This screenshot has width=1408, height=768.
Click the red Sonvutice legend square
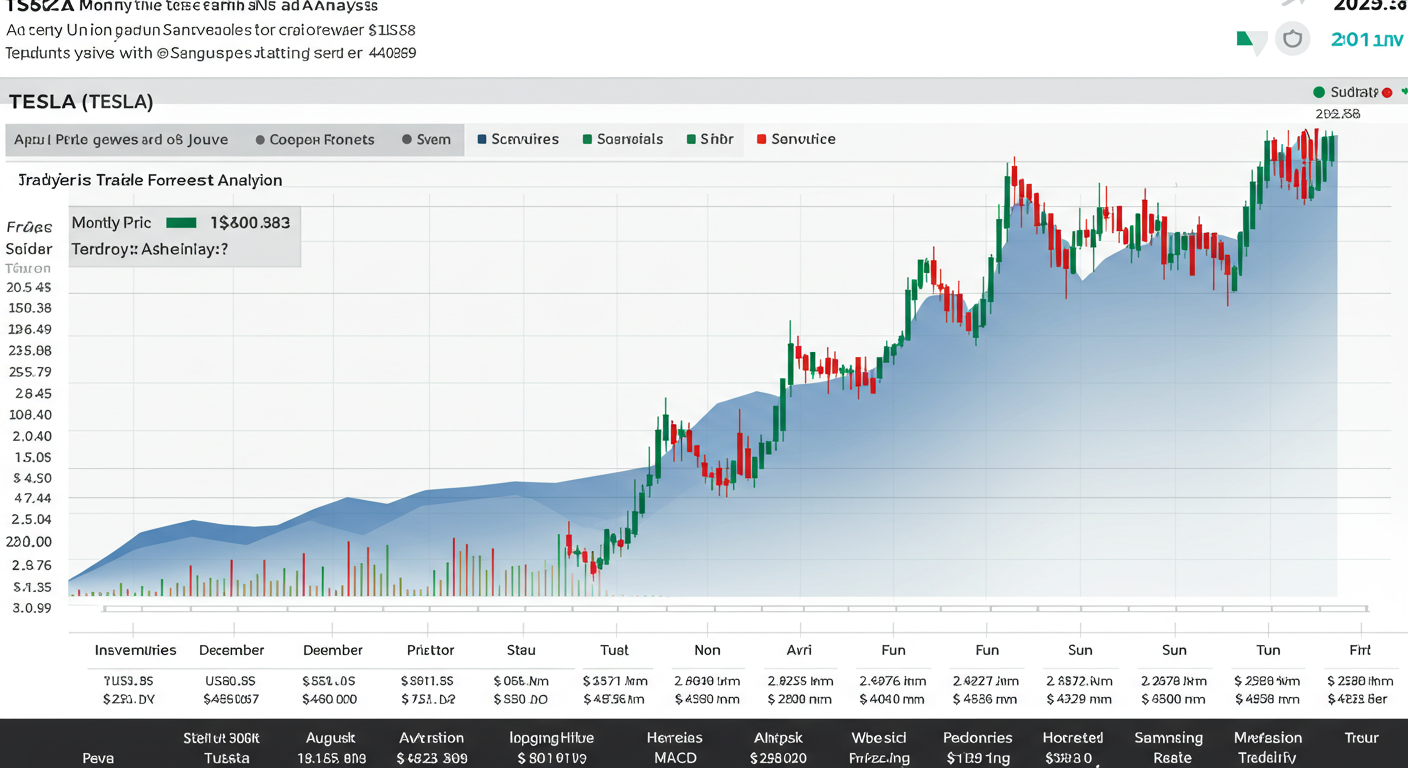point(762,139)
